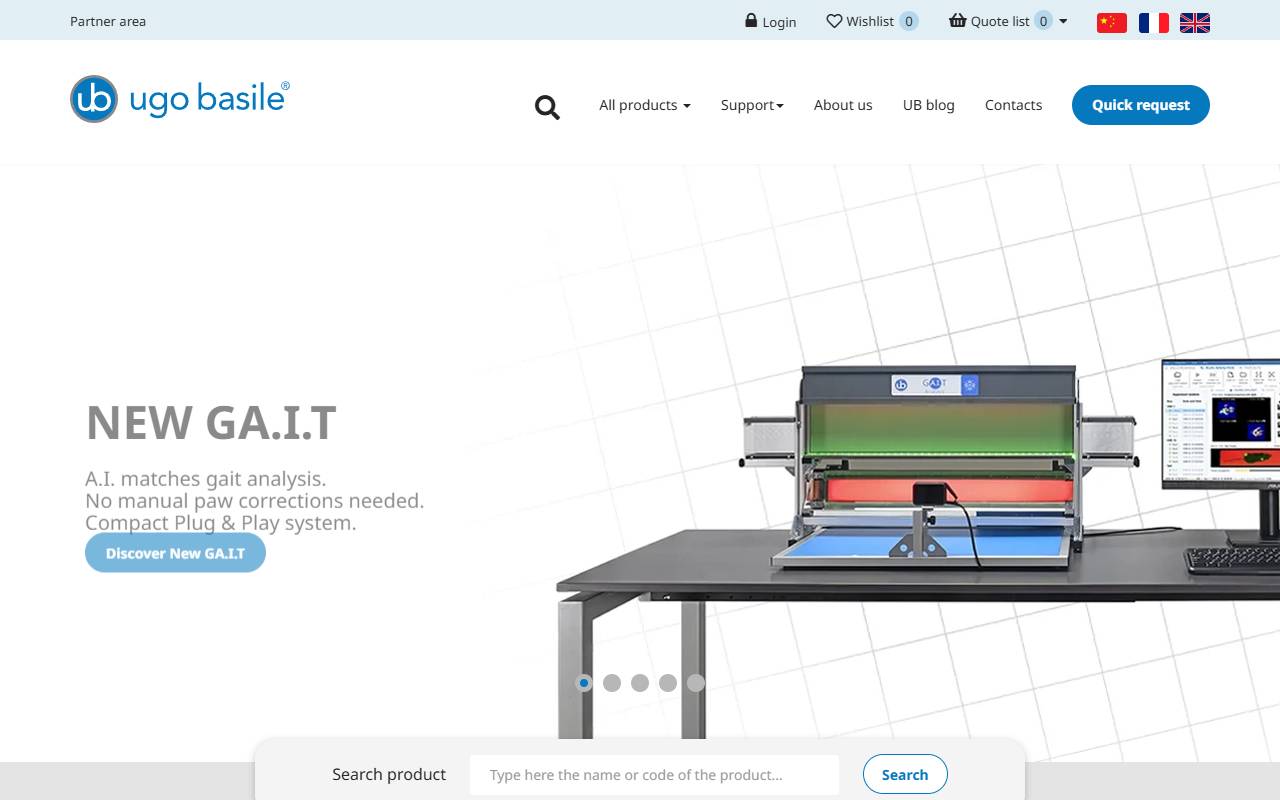Select the fifth carousel slide dot

696,683
